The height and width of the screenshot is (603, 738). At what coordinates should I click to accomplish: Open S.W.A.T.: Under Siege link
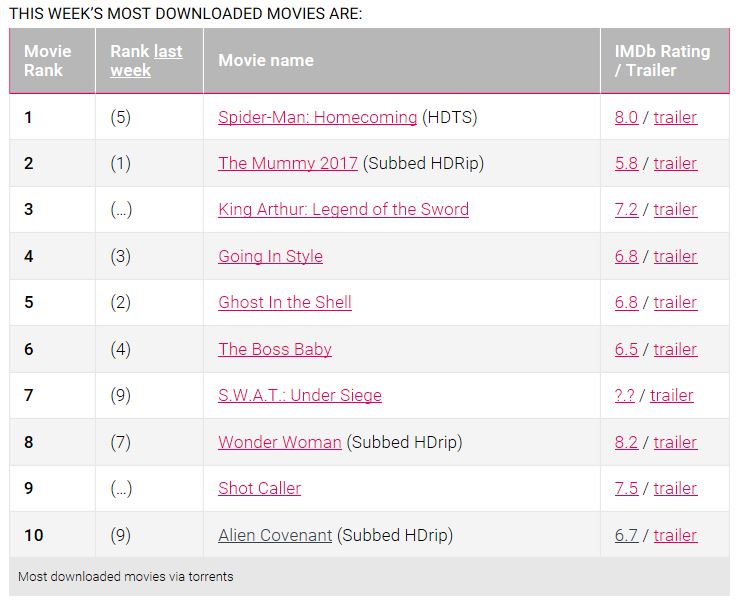(x=299, y=395)
